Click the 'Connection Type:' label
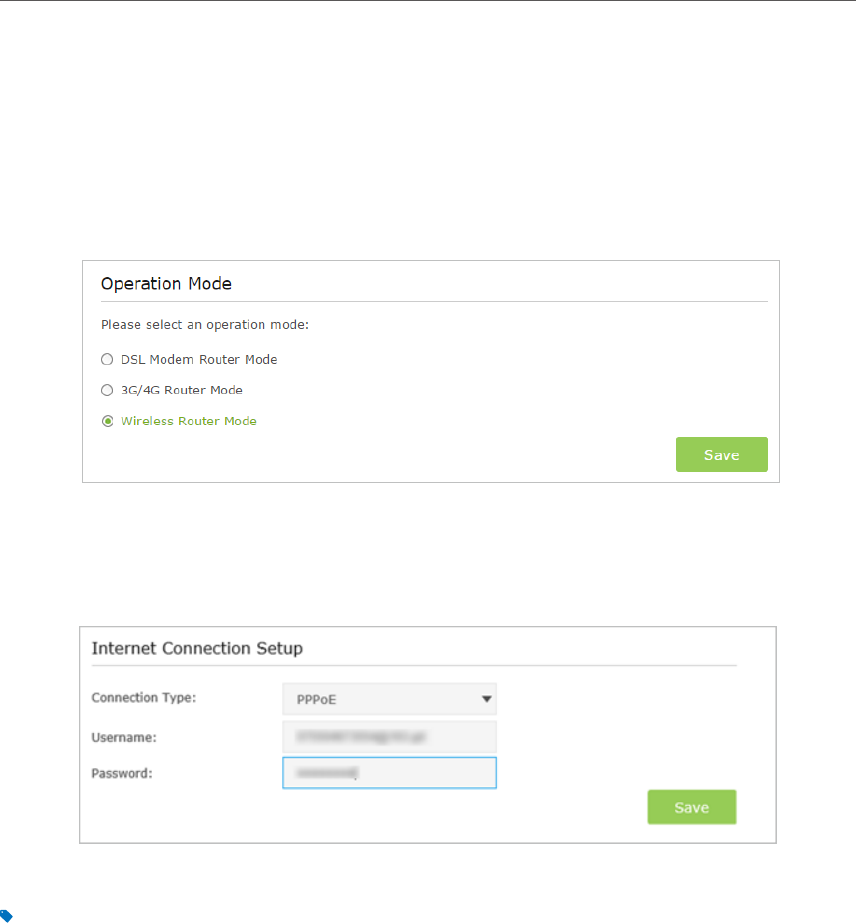This screenshot has width=856, height=923. point(143,698)
